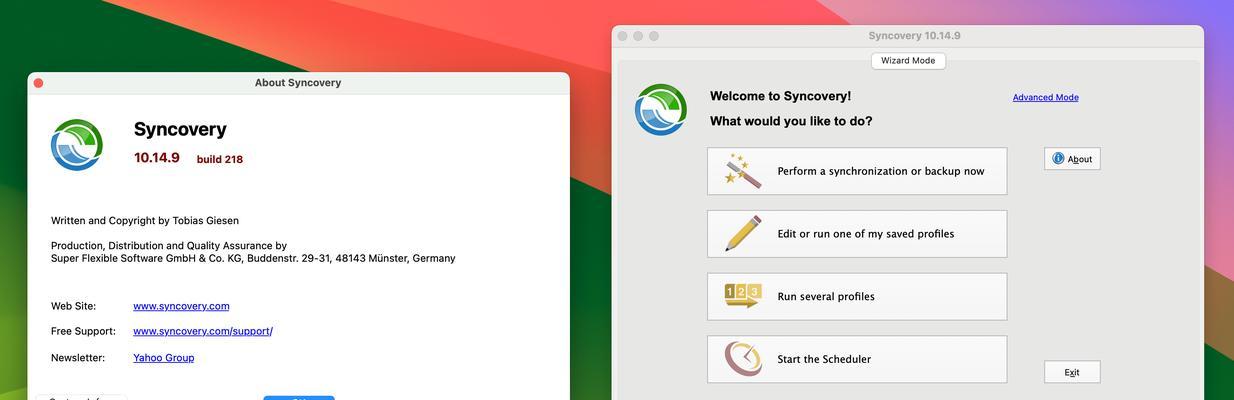
Task: Click the magic wand synchronization icon
Action: tap(743, 171)
